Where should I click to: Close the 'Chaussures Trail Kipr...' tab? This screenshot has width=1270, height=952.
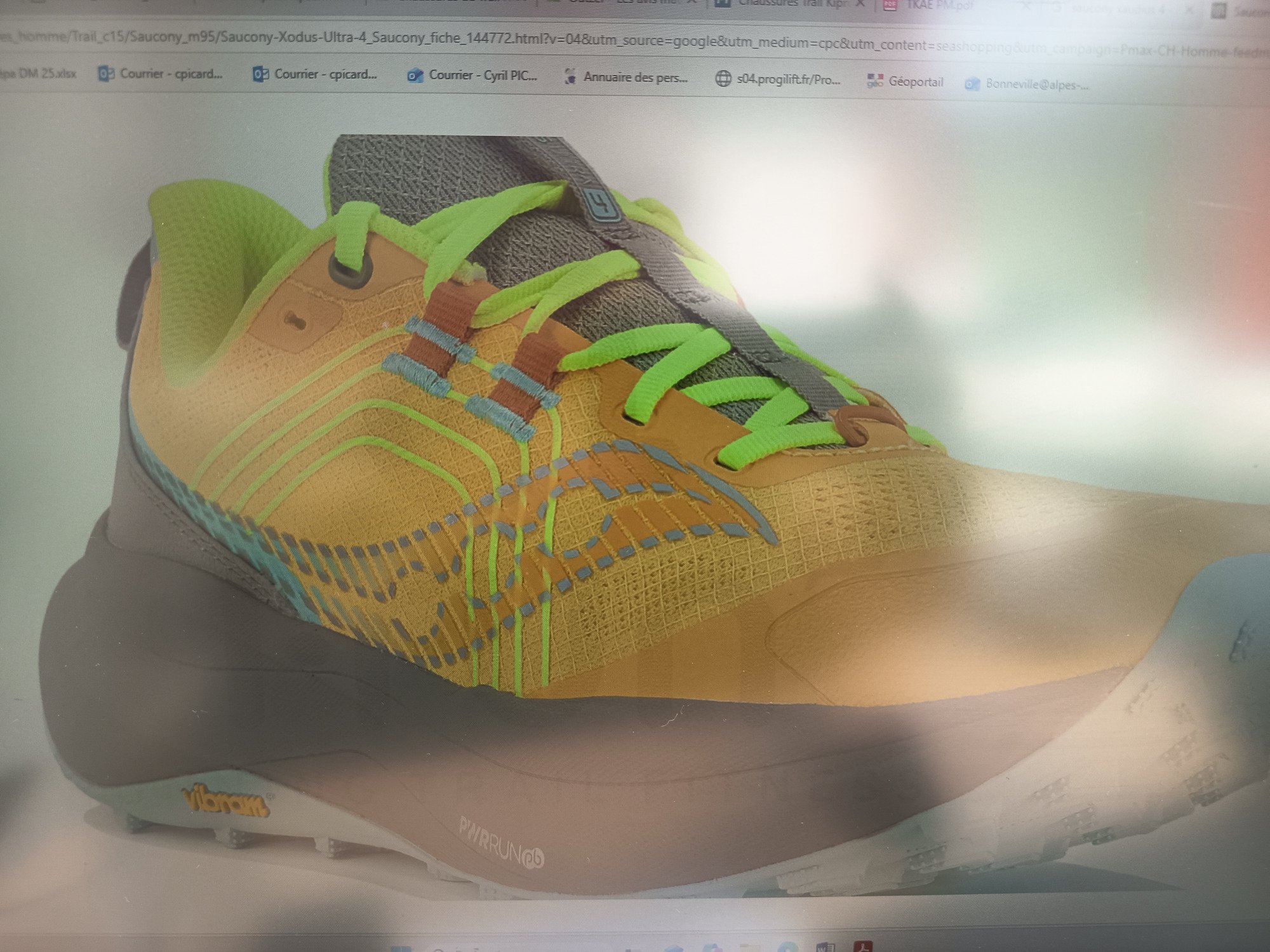click(860, 3)
